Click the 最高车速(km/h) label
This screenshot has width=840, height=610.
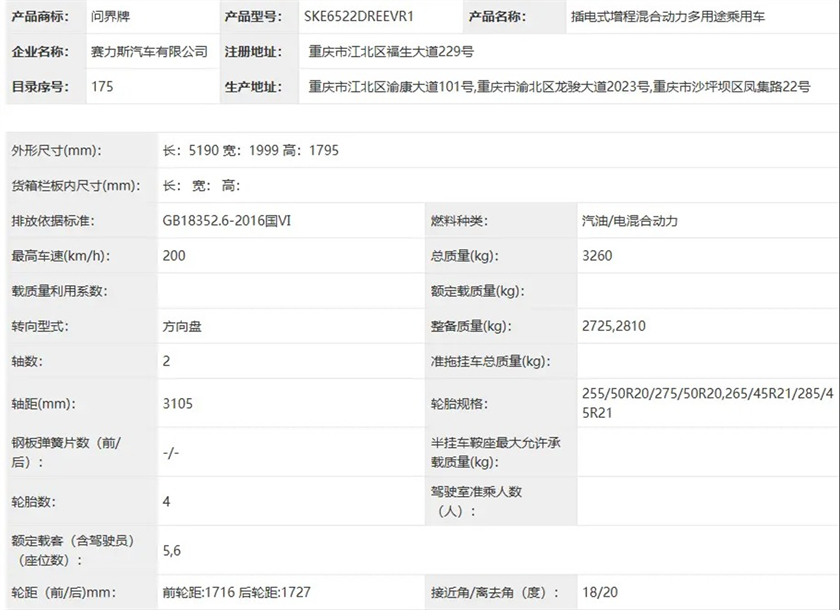coord(61,255)
